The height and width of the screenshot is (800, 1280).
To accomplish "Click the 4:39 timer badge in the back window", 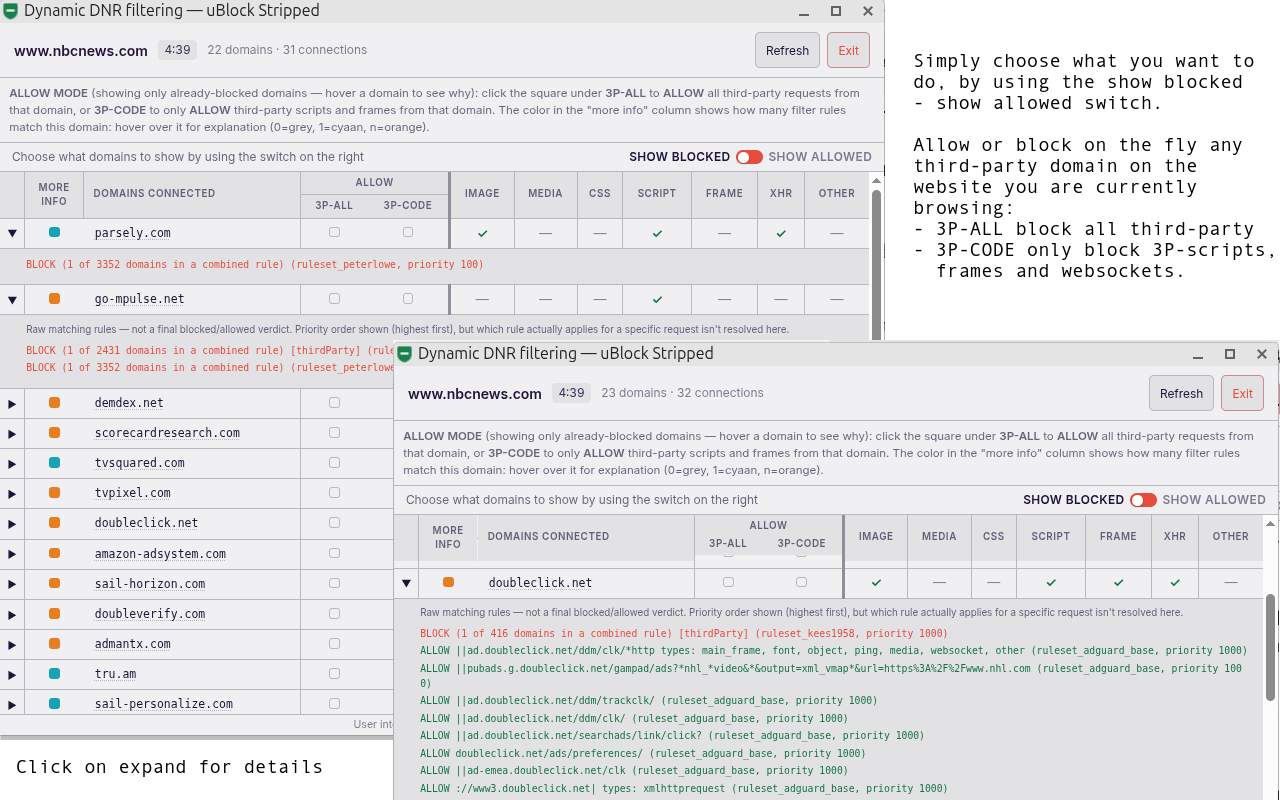I will pyautogui.click(x=178, y=50).
